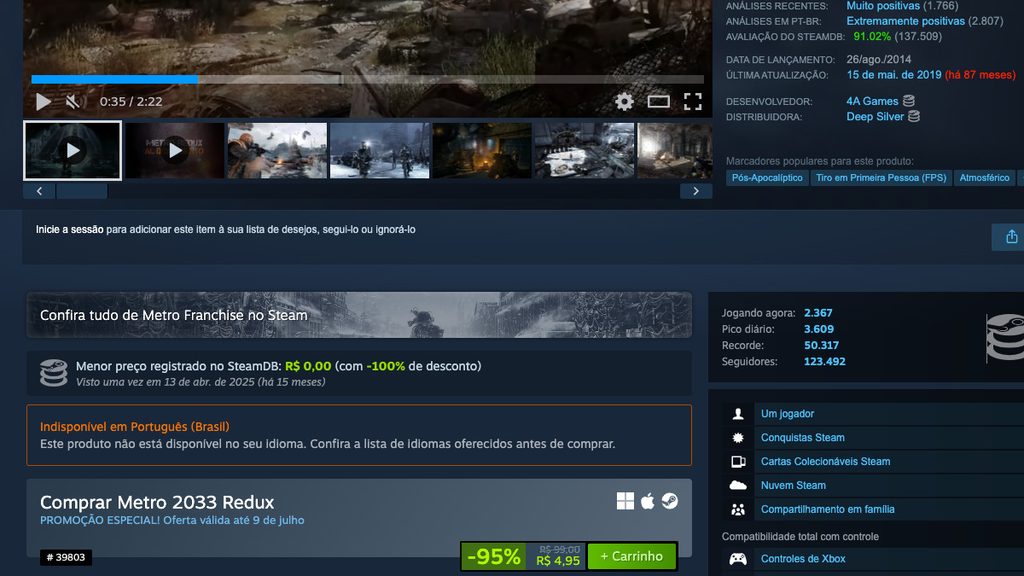This screenshot has height=576, width=1024.
Task: Click SteamOS platform icon
Action: [x=669, y=501]
